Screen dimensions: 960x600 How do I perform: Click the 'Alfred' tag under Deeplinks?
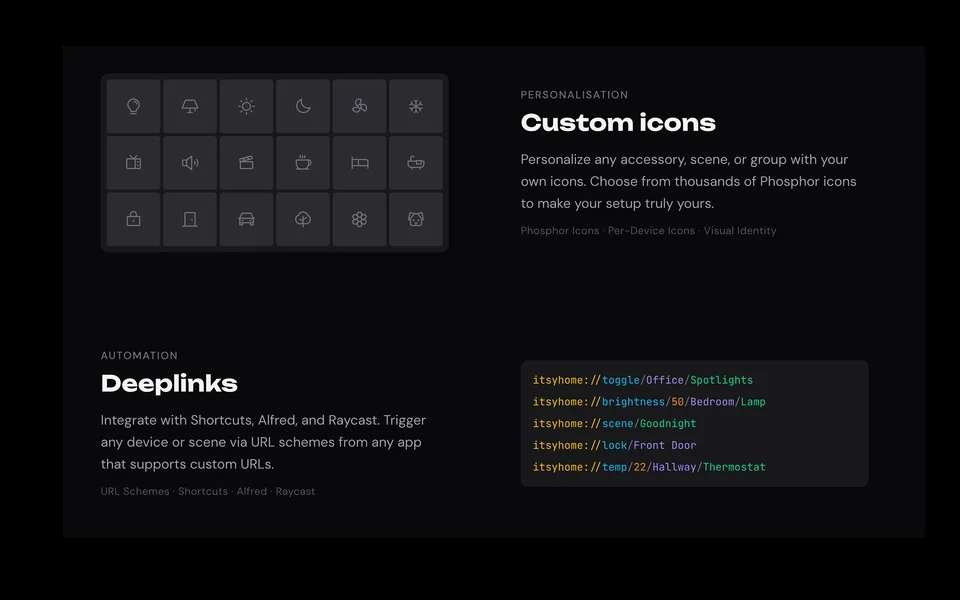coord(252,492)
